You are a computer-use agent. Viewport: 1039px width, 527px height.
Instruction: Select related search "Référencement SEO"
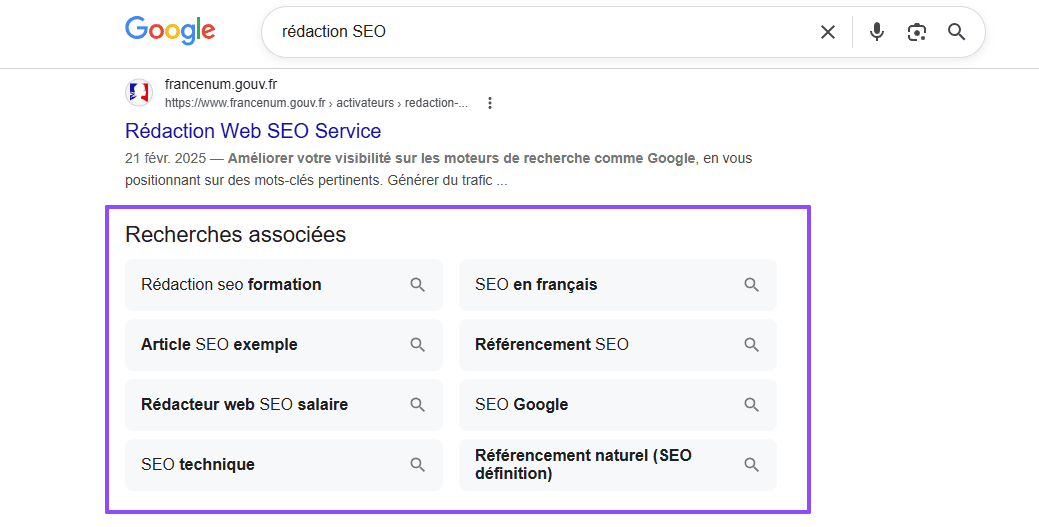pos(618,345)
